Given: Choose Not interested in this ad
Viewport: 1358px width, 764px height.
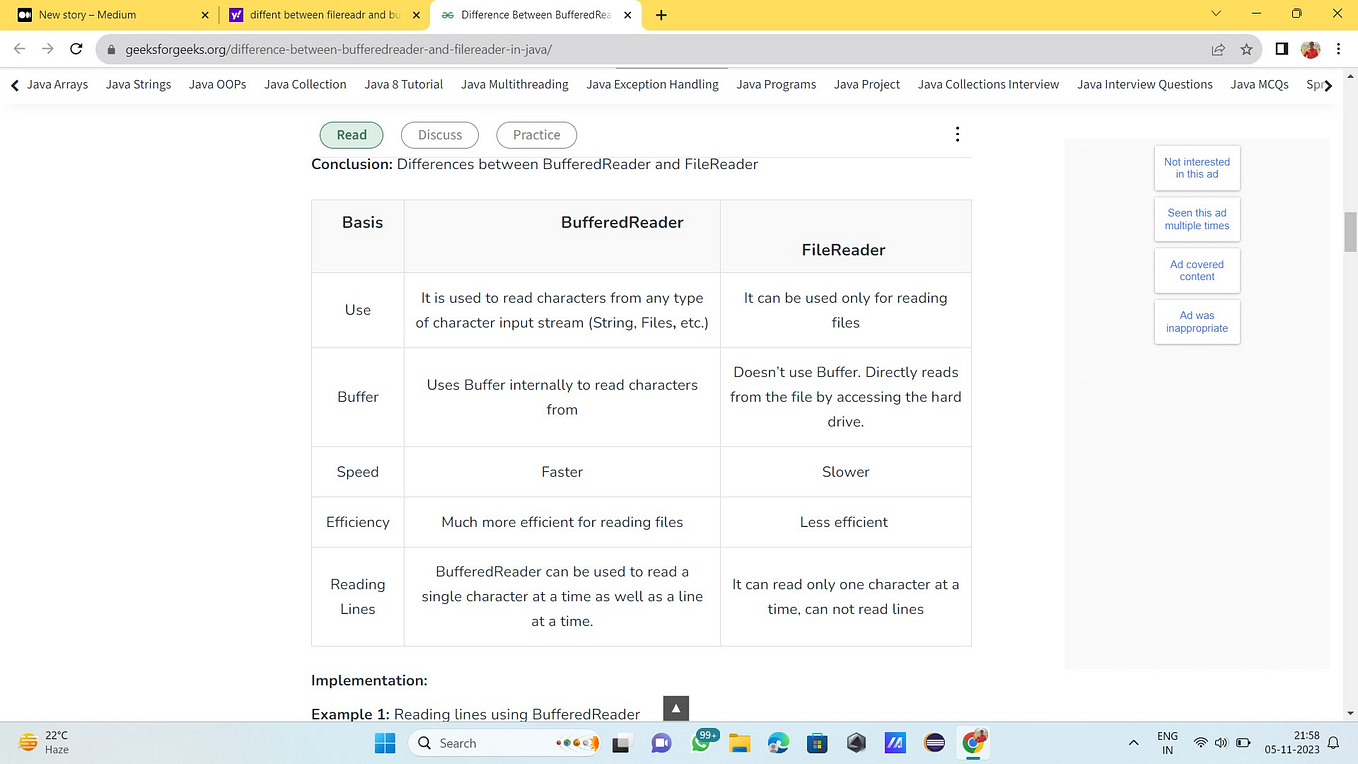Looking at the screenshot, I should click(x=1197, y=168).
